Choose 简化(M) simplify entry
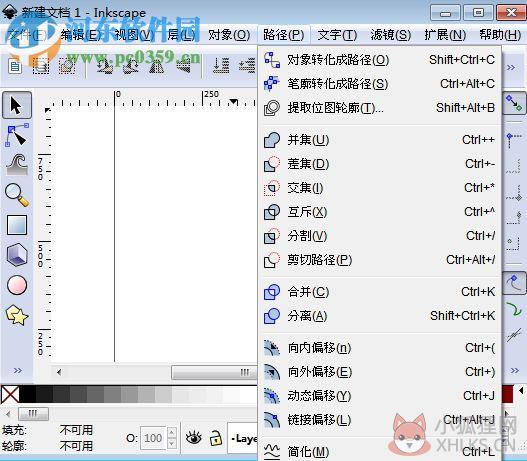Viewport: 527px width, 461px height. (x=380, y=452)
